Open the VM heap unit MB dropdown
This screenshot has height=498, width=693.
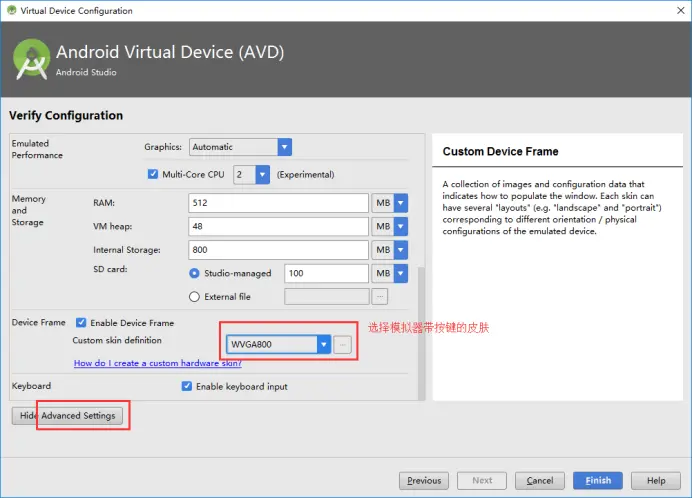coord(389,226)
